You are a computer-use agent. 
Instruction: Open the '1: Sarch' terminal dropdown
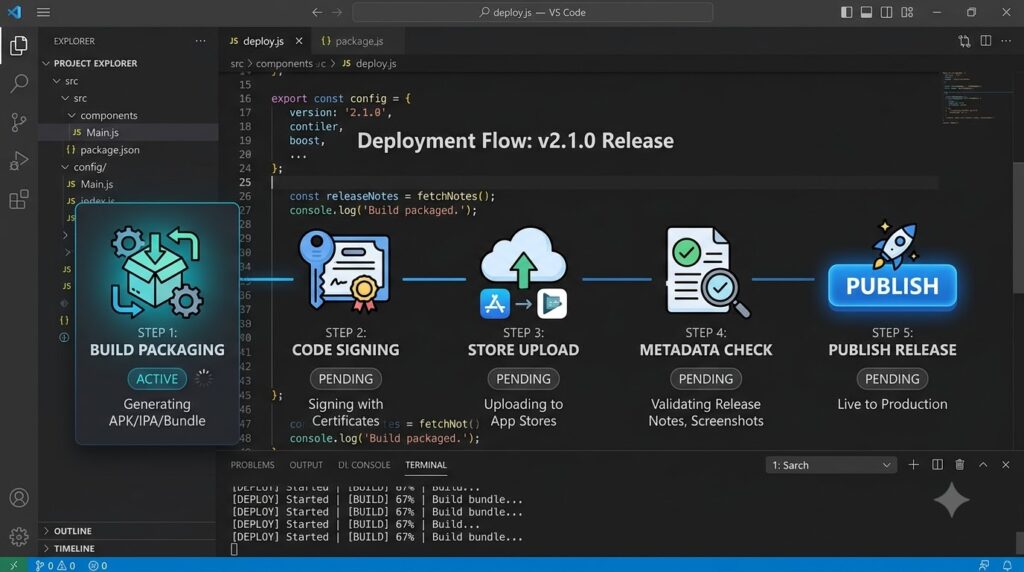point(831,465)
